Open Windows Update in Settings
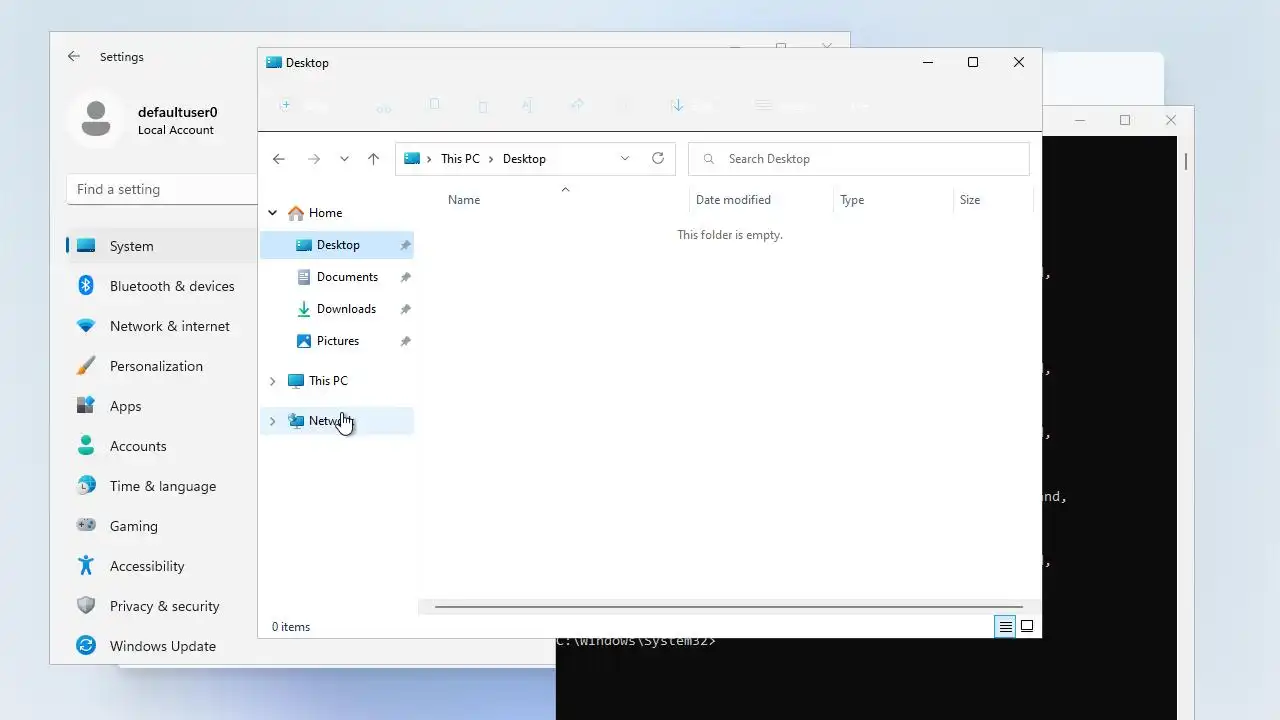The height and width of the screenshot is (720, 1280). pos(162,646)
